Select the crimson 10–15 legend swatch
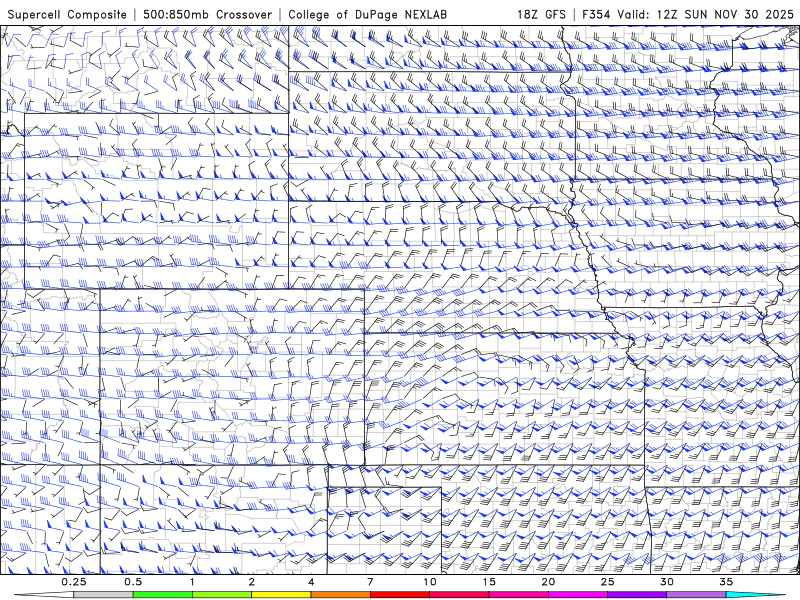Viewport: 800px width, 600px height. point(459,595)
